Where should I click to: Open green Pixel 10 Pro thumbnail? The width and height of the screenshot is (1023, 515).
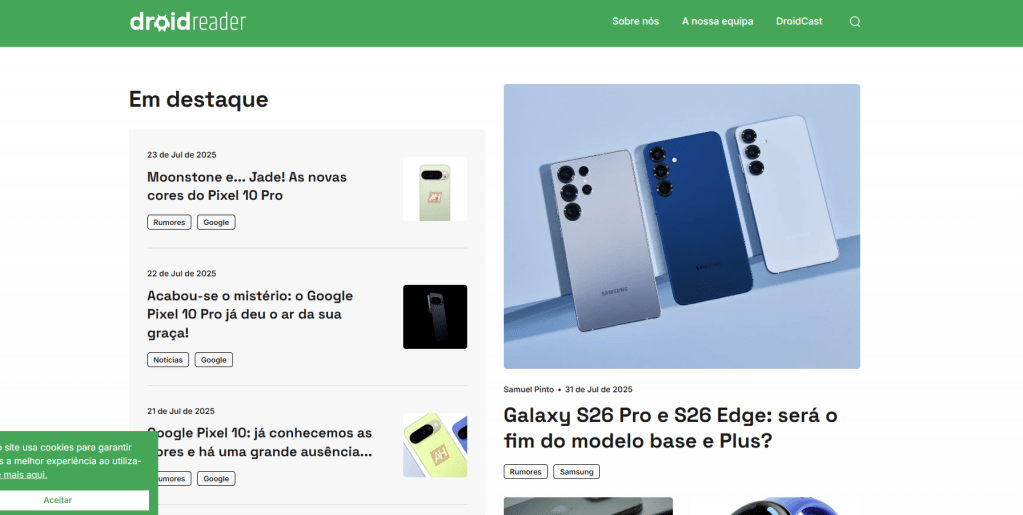tap(435, 189)
